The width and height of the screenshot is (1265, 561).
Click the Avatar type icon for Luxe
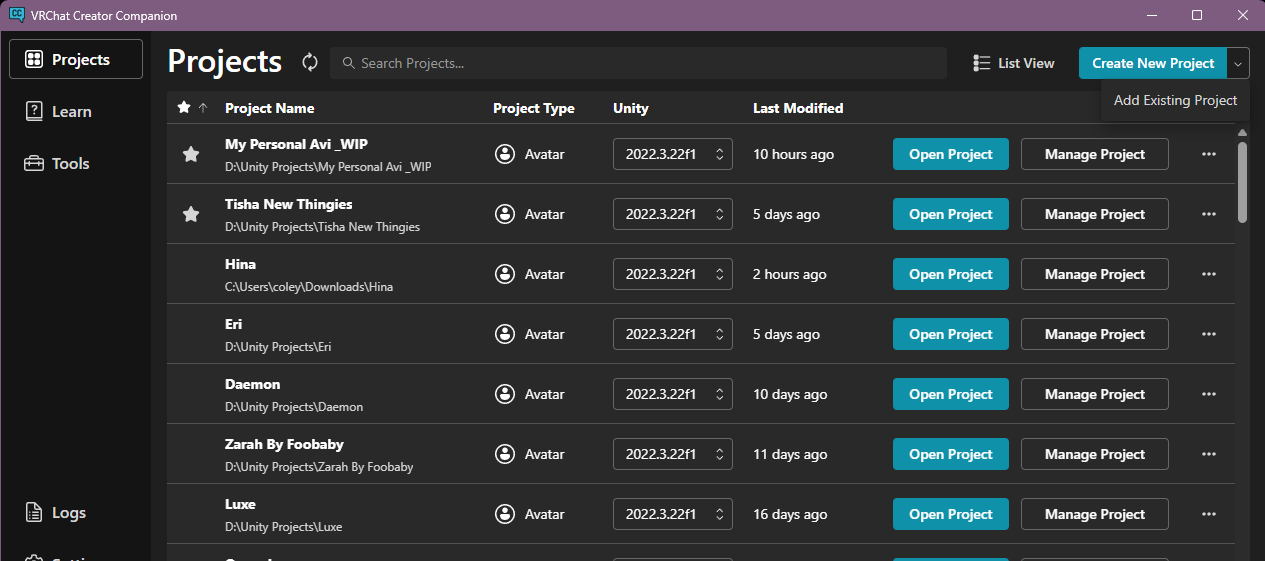[505, 514]
